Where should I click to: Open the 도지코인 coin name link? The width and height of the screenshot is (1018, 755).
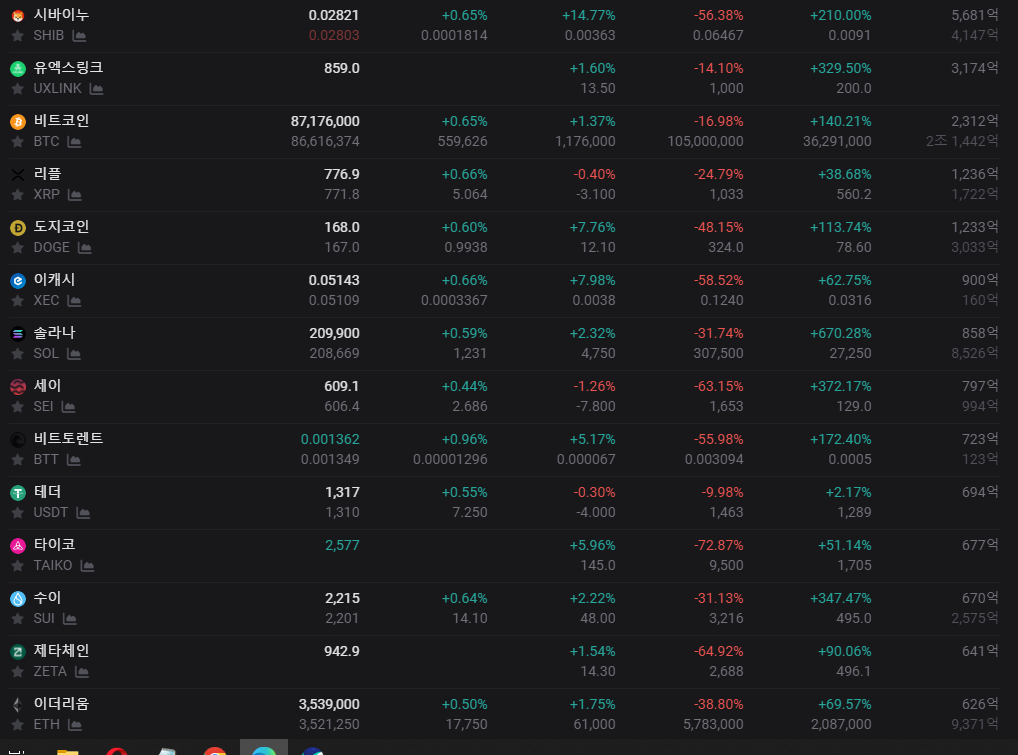(x=61, y=227)
